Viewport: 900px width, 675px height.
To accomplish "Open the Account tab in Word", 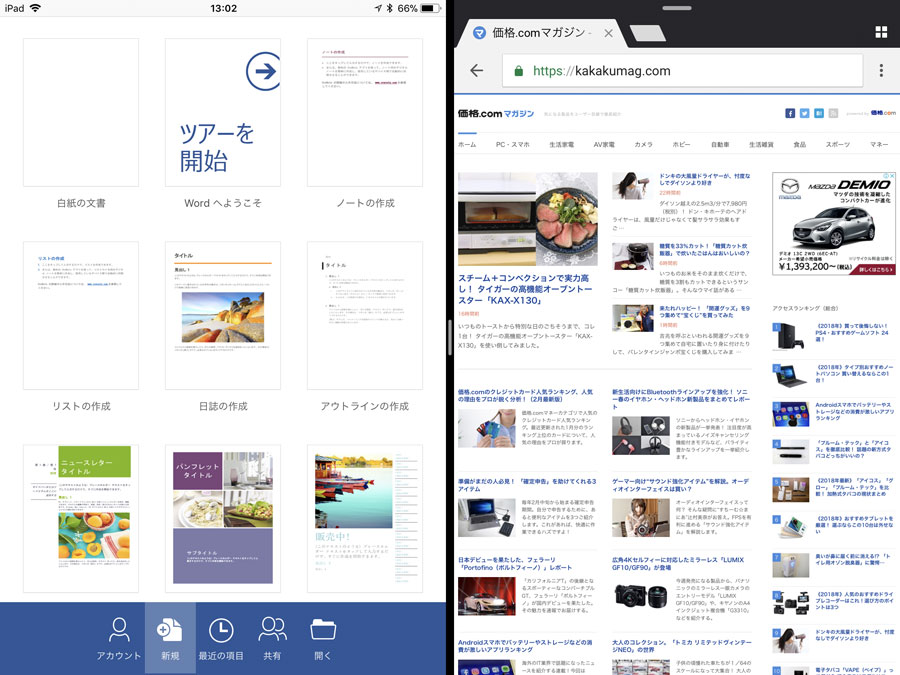I will (119, 638).
